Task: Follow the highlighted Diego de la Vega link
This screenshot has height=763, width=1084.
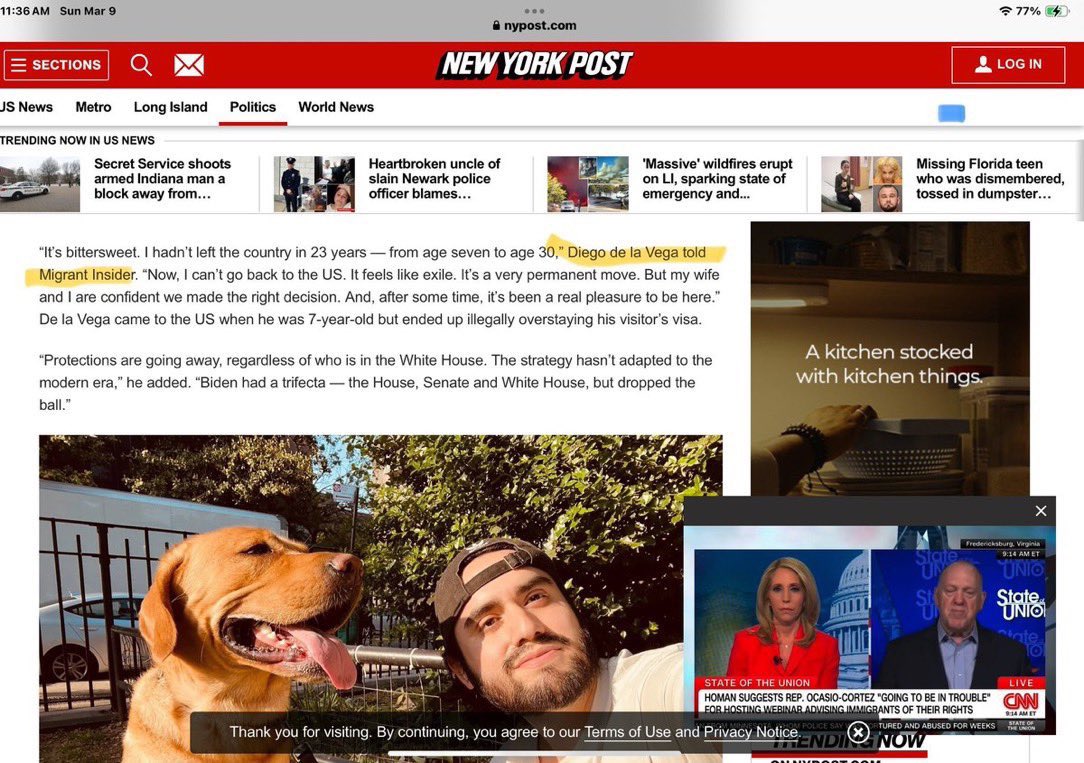Action: coord(636,252)
